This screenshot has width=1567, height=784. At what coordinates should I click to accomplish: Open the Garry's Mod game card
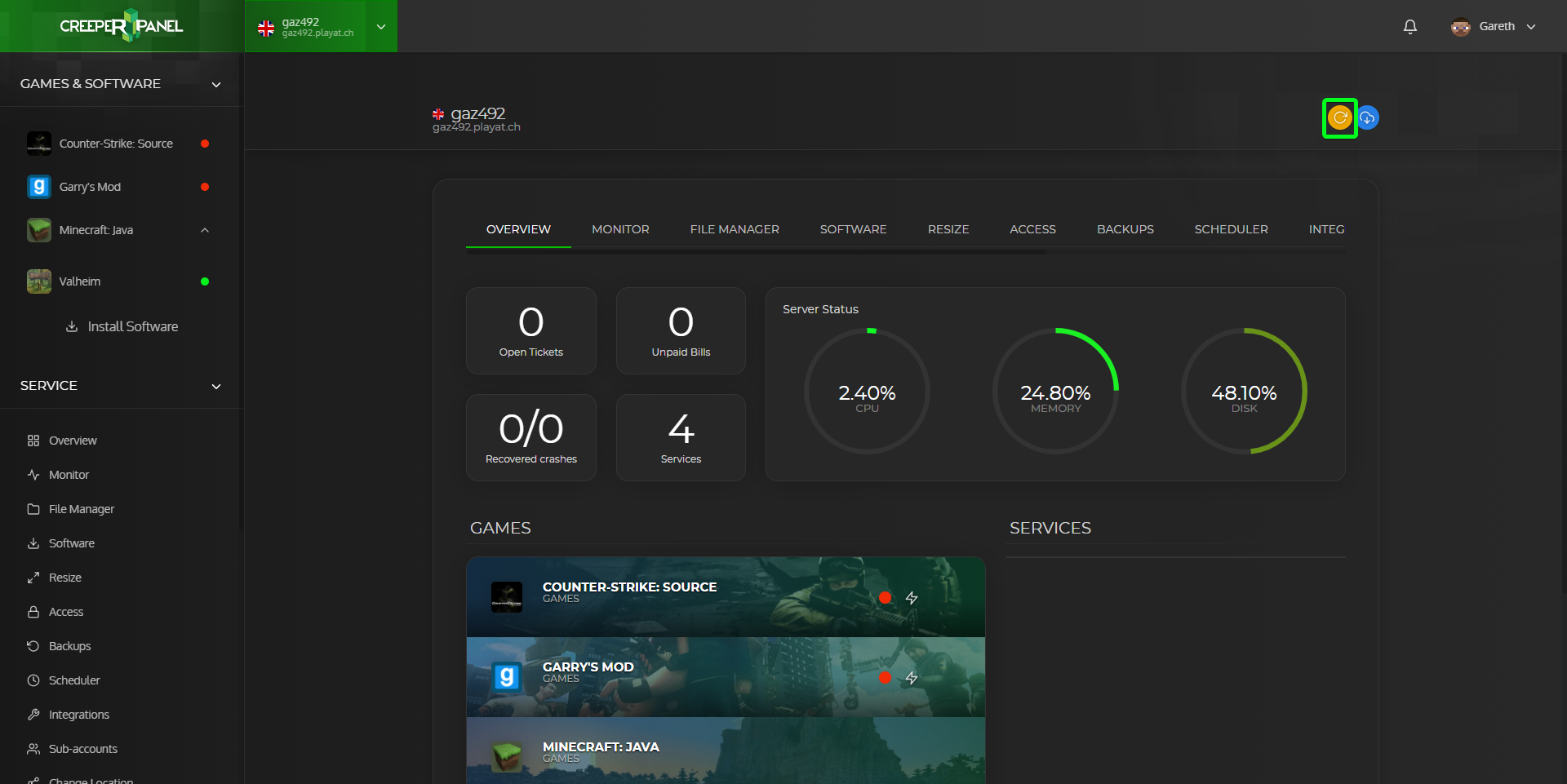(x=726, y=677)
